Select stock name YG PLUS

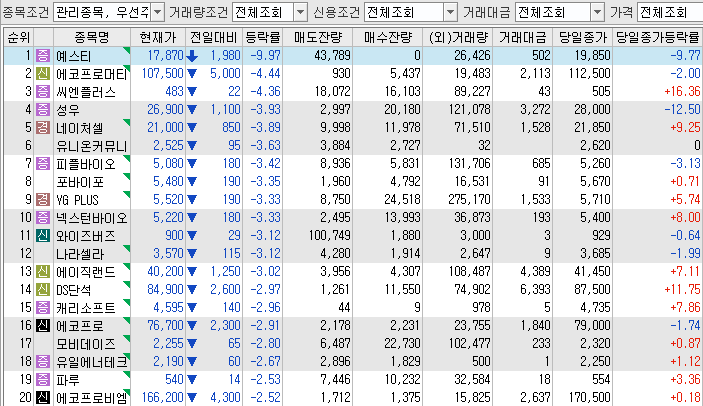tap(77, 200)
